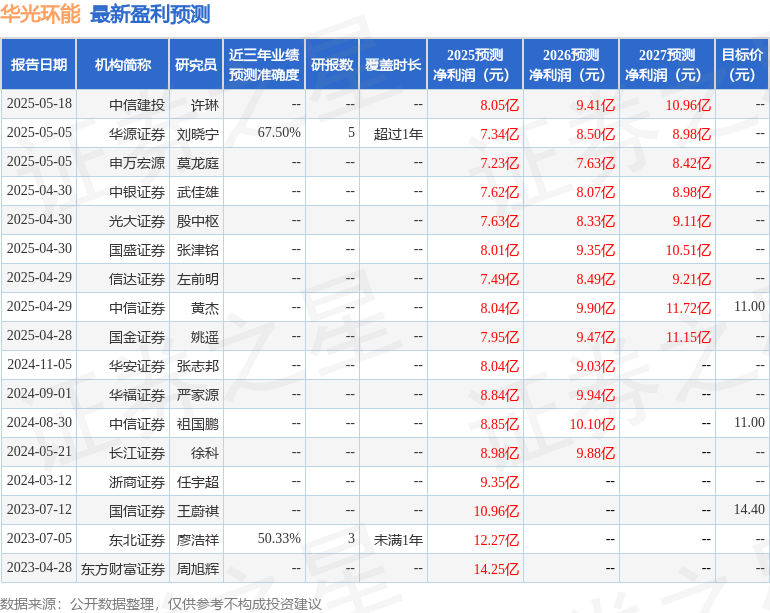Click institution 东方财富证券
770x613 pixels.
(123, 568)
